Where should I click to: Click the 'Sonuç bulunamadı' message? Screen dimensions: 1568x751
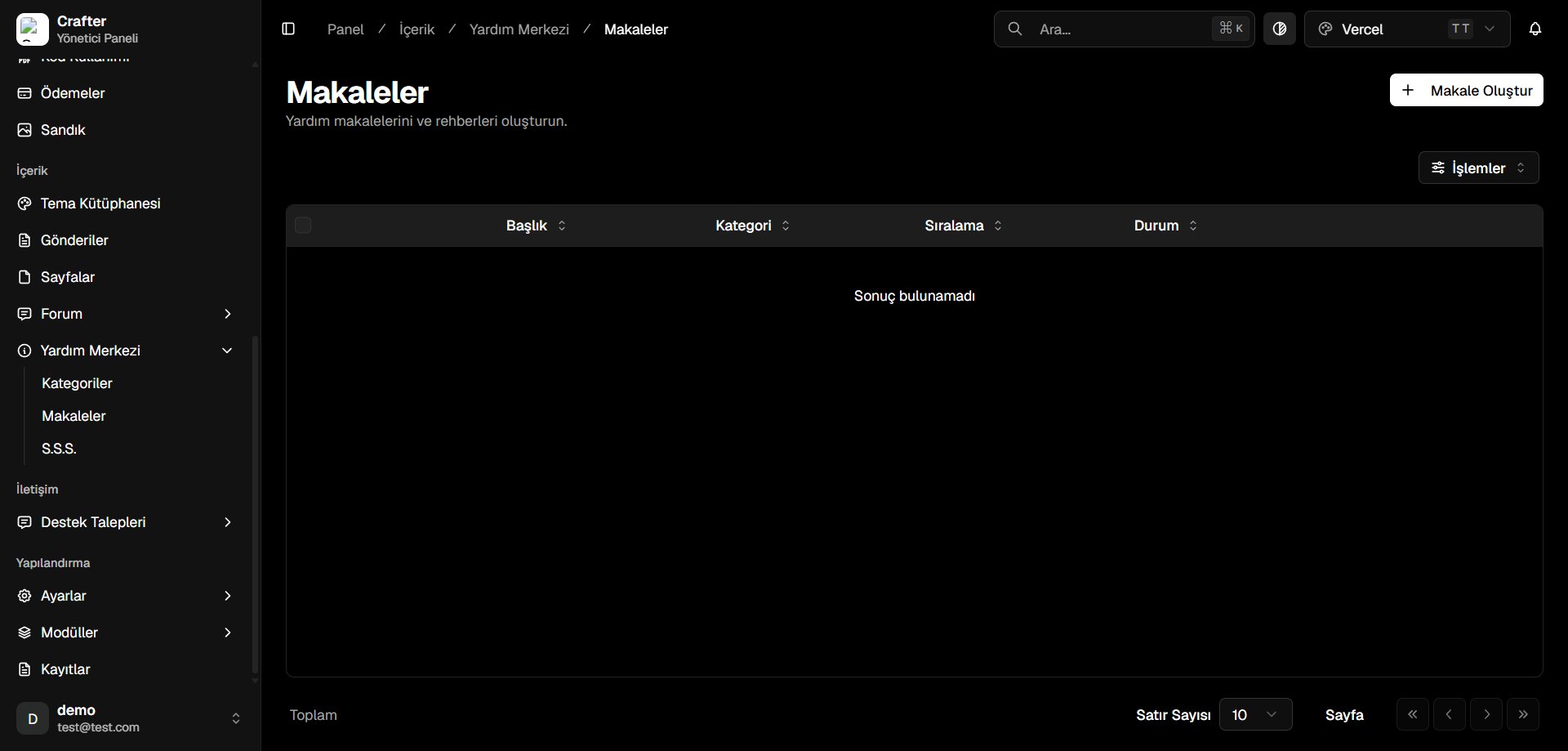coord(915,296)
